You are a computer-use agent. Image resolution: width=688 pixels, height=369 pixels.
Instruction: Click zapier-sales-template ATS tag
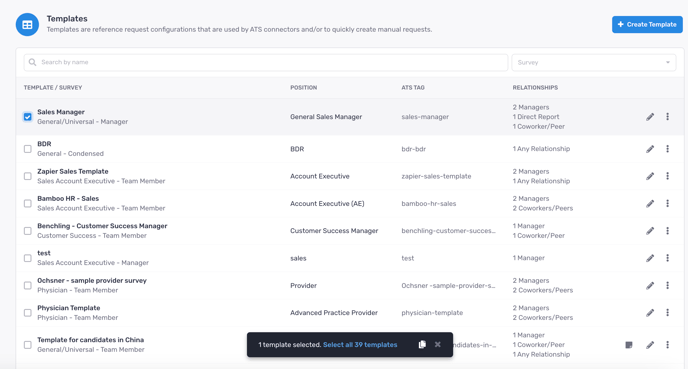pyautogui.click(x=436, y=176)
